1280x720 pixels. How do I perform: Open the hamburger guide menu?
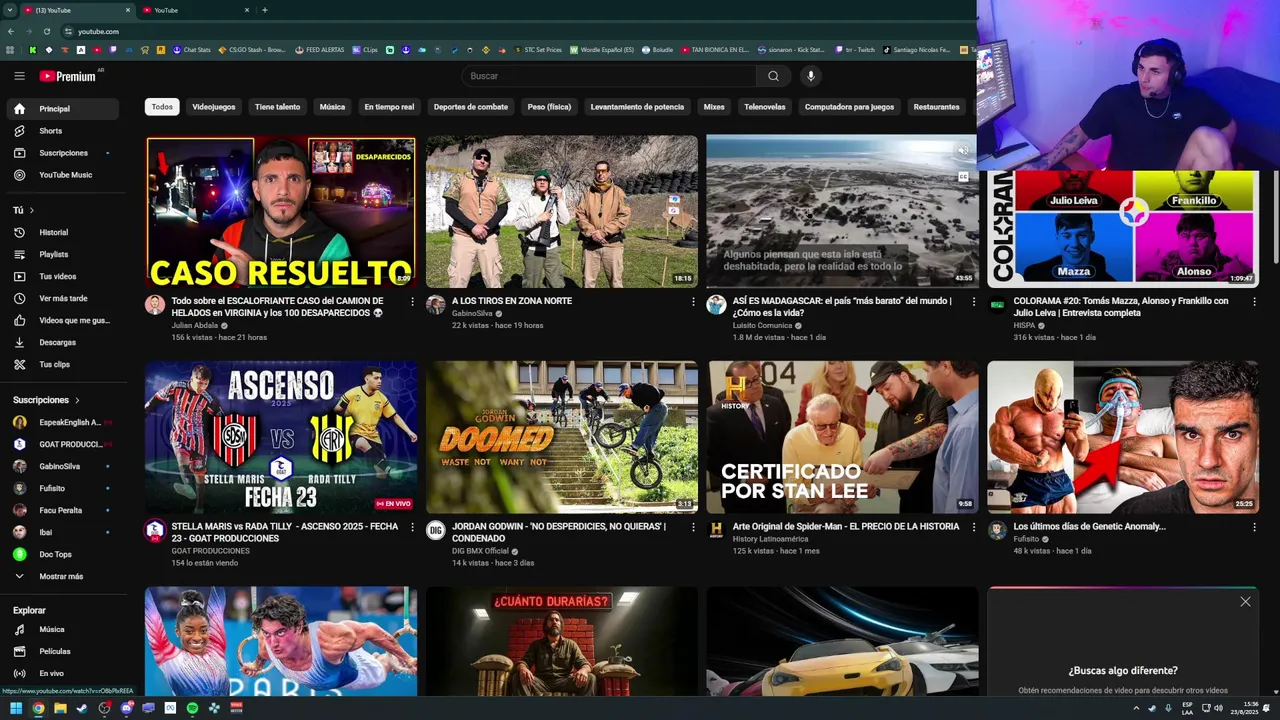click(x=19, y=76)
